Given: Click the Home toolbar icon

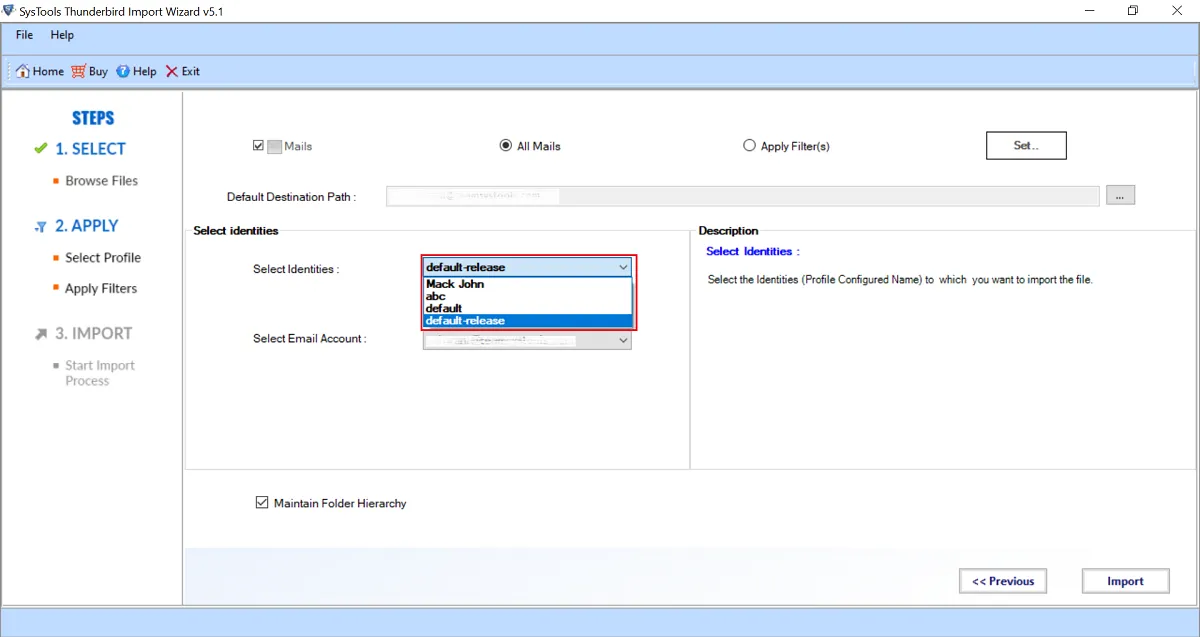Looking at the screenshot, I should pos(22,71).
